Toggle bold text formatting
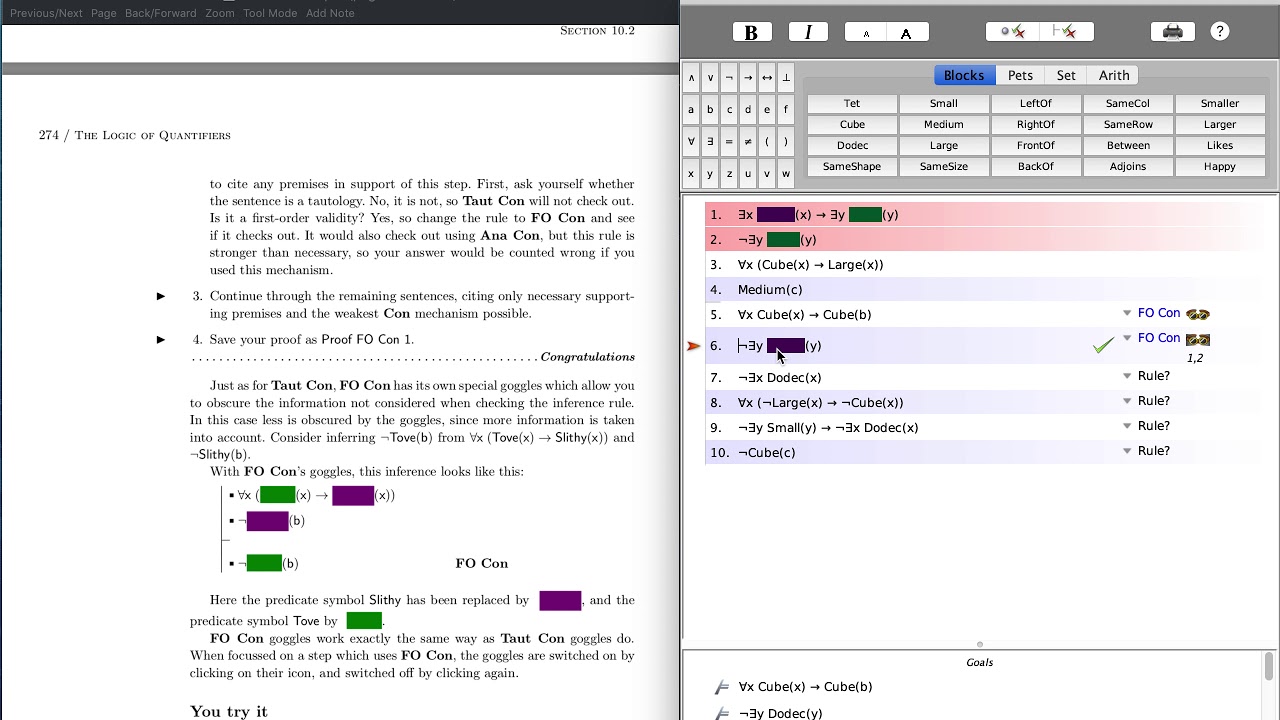Screen dimensions: 1280x720 pos(751,32)
